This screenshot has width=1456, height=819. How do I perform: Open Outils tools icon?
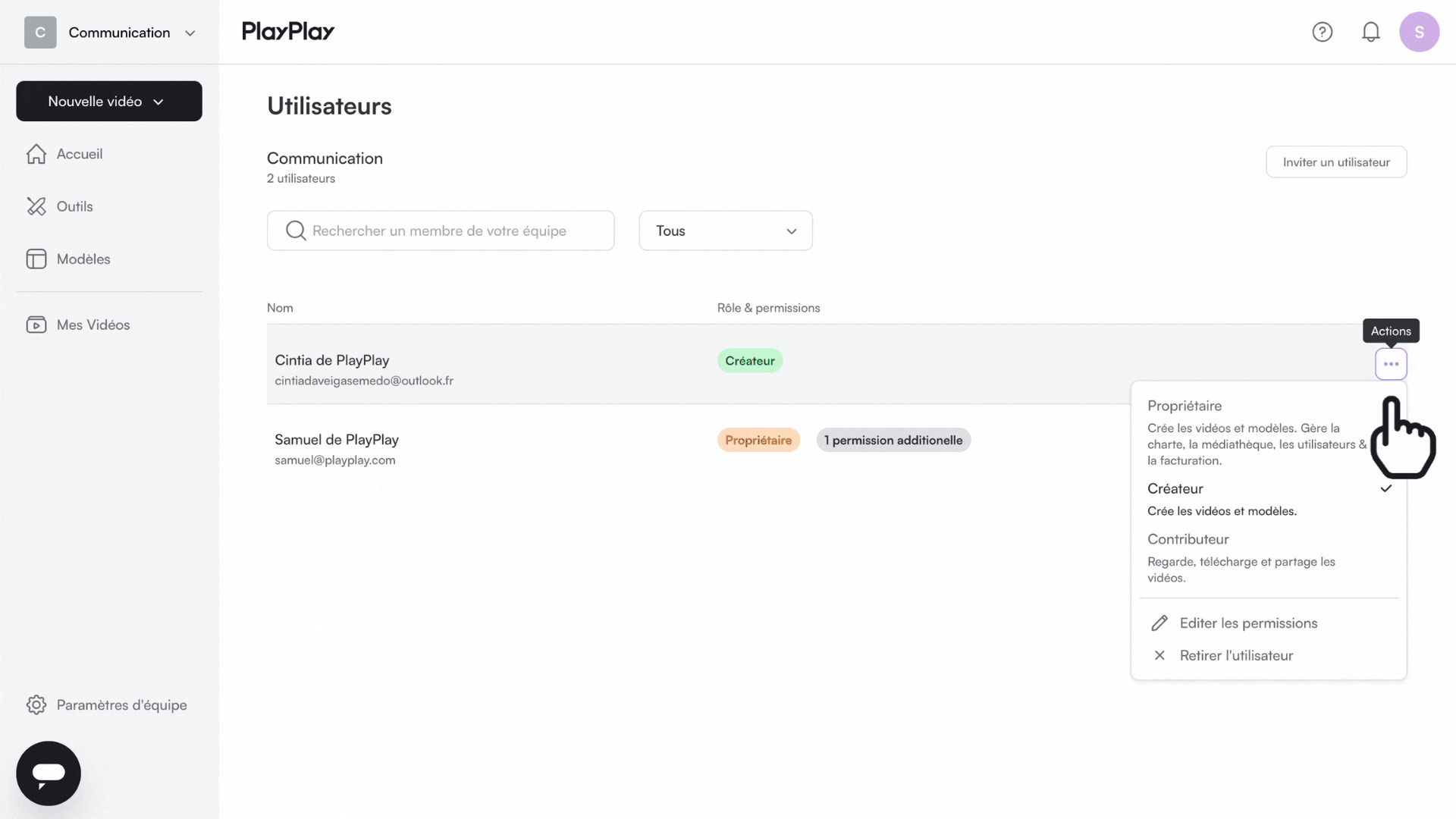pyautogui.click(x=36, y=206)
